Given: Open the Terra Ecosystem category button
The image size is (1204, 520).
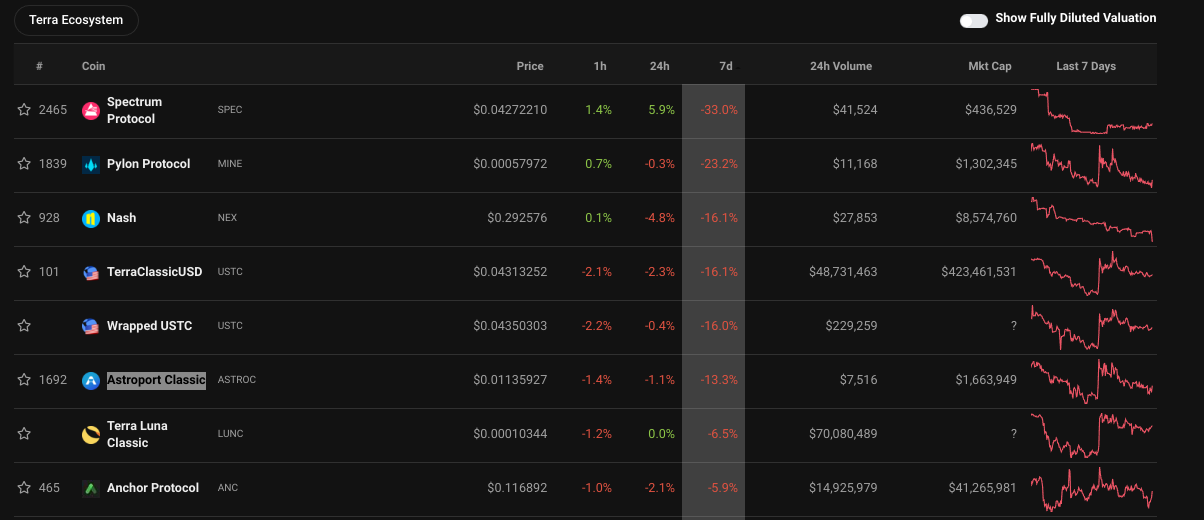Looking at the screenshot, I should (76, 20).
